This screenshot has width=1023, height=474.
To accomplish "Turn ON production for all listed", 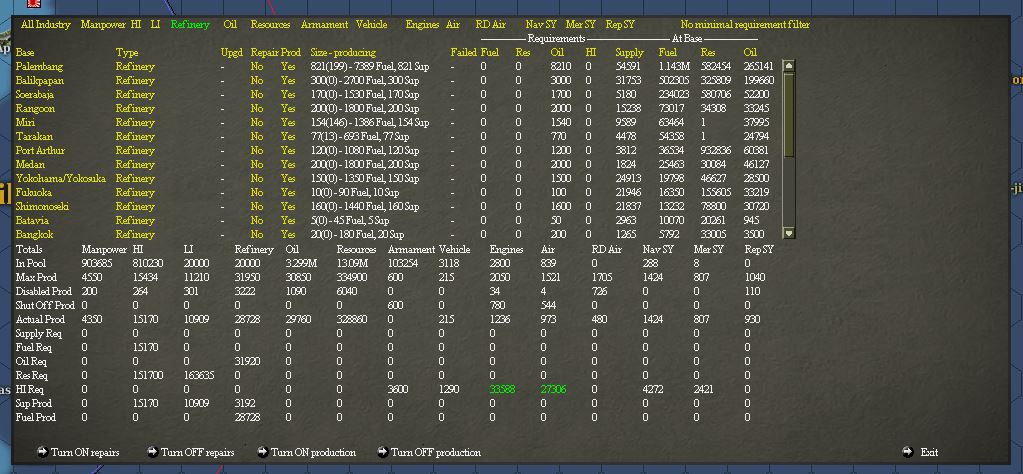I will point(313,452).
